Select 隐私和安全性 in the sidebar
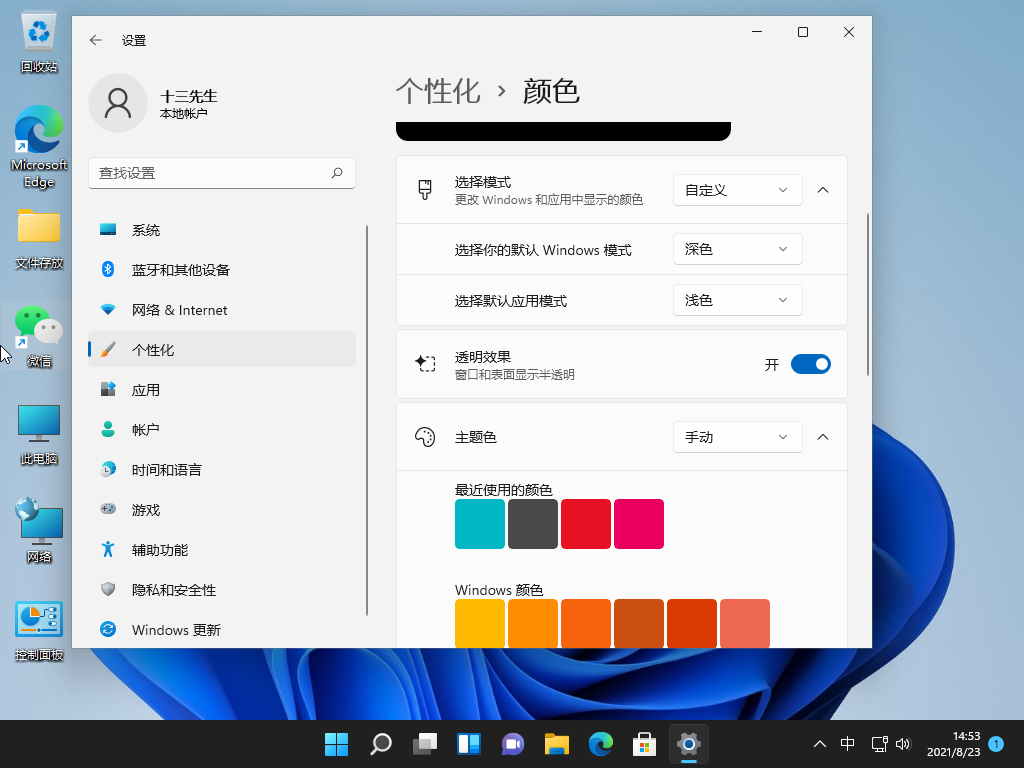This screenshot has height=768, width=1024. click(x=171, y=590)
